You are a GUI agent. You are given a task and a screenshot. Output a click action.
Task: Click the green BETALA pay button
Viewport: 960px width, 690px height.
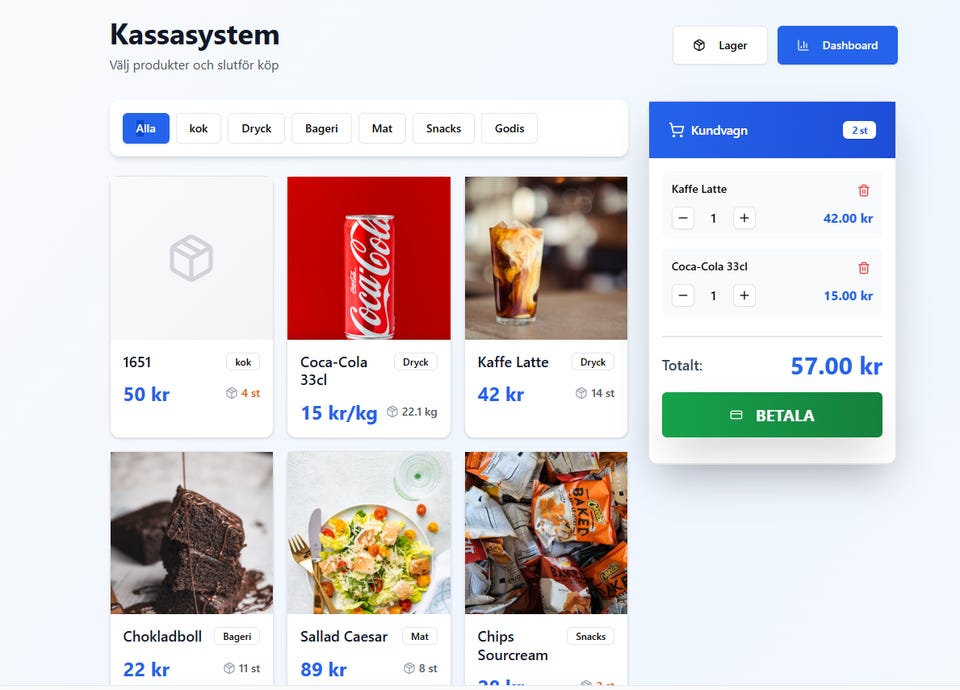click(771, 415)
